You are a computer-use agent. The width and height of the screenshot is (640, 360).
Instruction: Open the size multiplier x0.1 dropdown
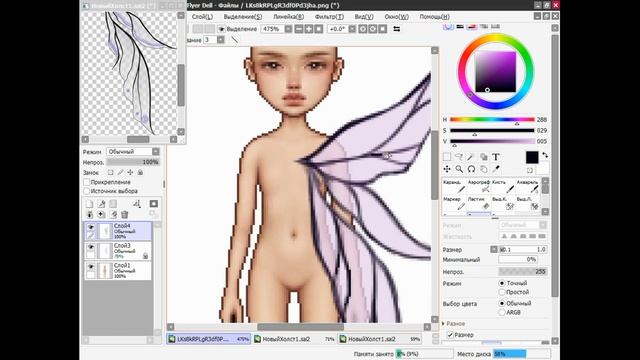[x=494, y=249]
